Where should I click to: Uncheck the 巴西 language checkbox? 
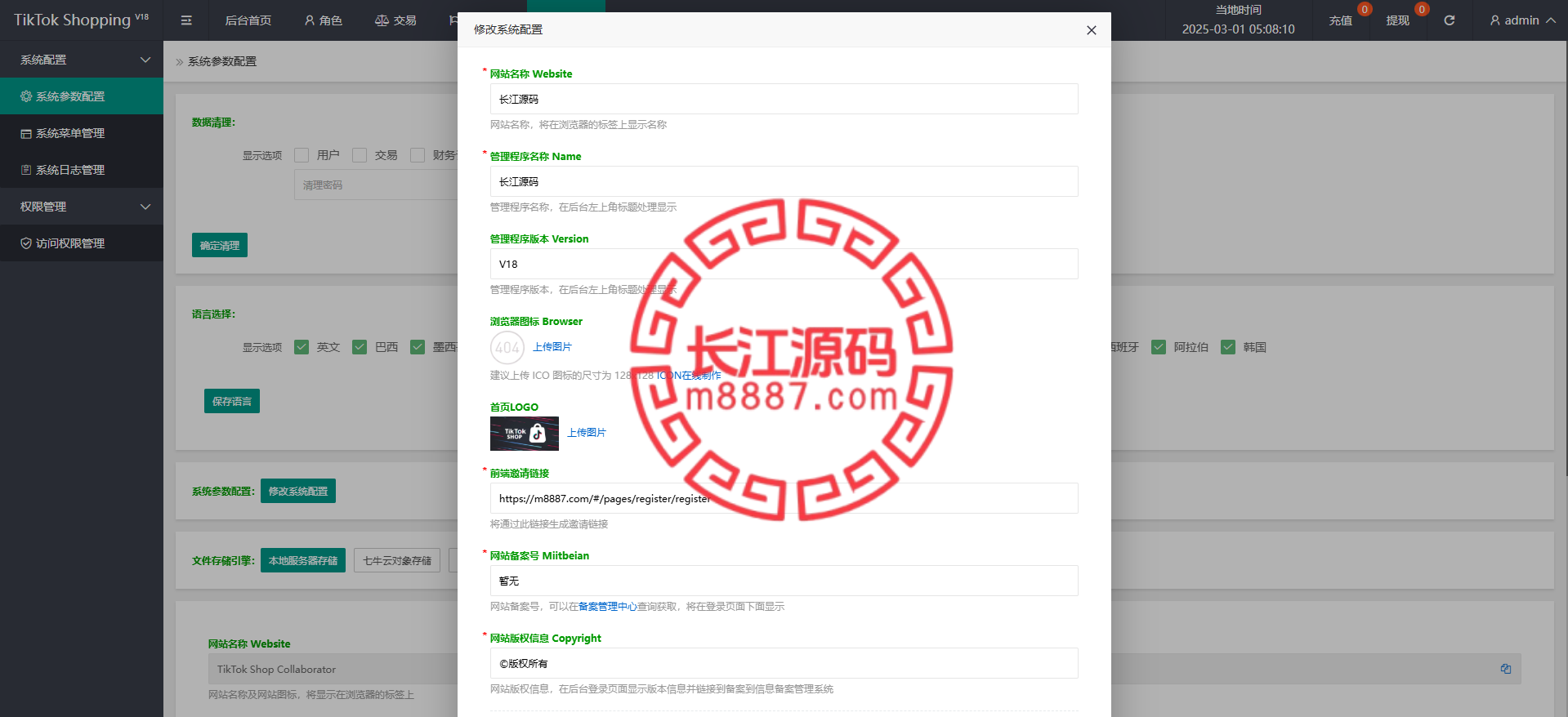coord(360,347)
